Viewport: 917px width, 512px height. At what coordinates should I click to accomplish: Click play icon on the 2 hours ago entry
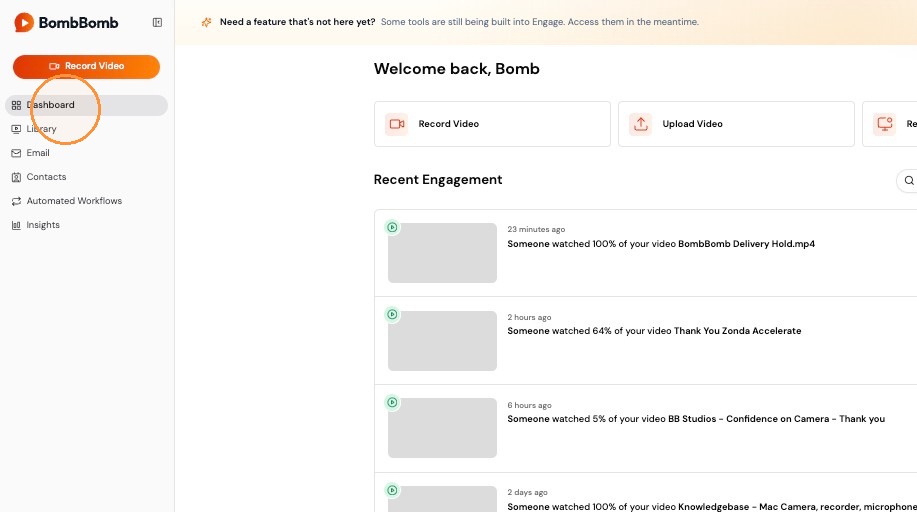click(392, 314)
